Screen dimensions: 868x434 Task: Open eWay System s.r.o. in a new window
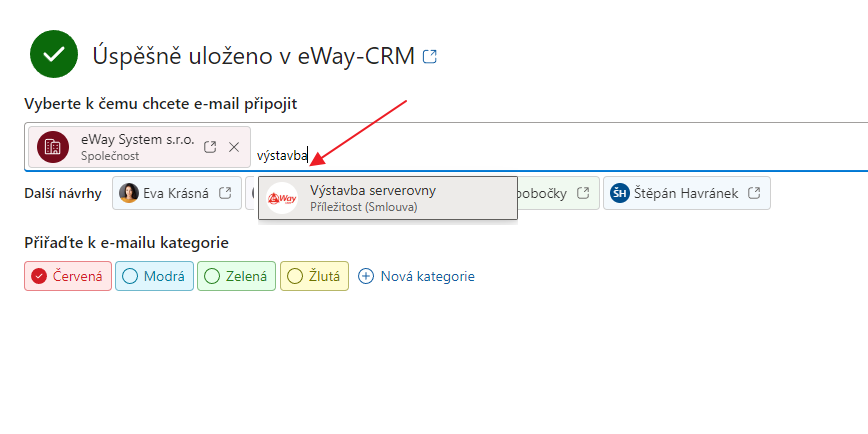coord(210,147)
